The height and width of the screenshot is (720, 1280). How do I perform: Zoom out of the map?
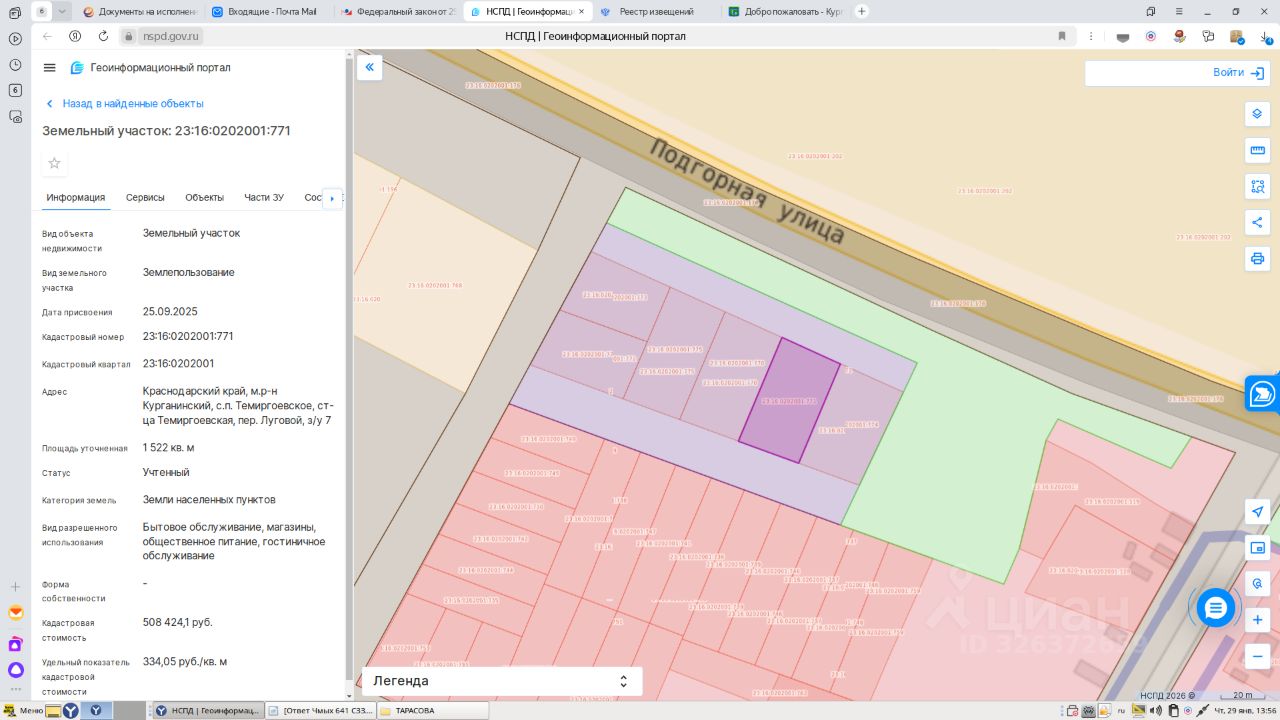click(1258, 655)
